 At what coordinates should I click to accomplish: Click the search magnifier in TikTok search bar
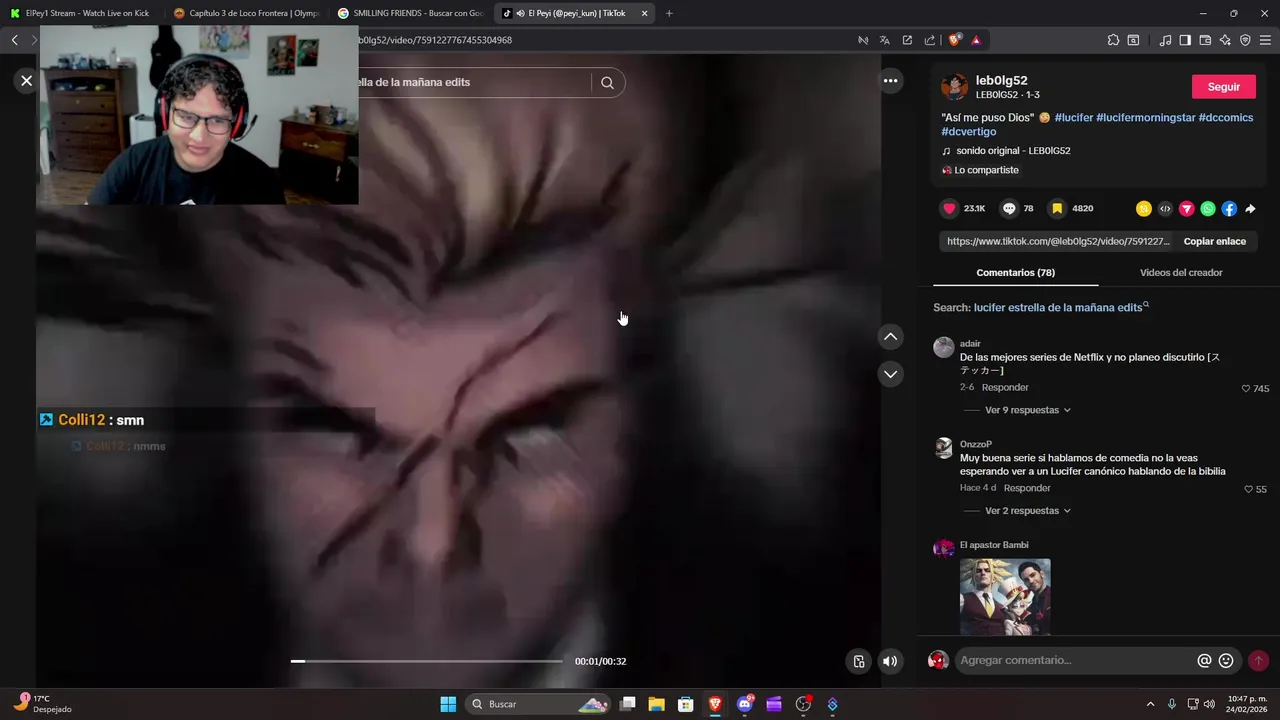coord(607,83)
